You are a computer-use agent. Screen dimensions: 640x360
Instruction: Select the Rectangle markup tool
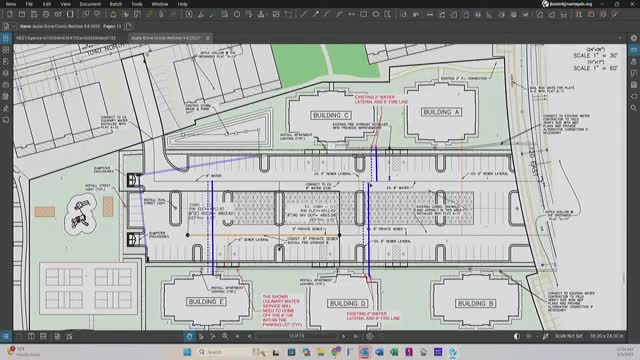(363, 14)
